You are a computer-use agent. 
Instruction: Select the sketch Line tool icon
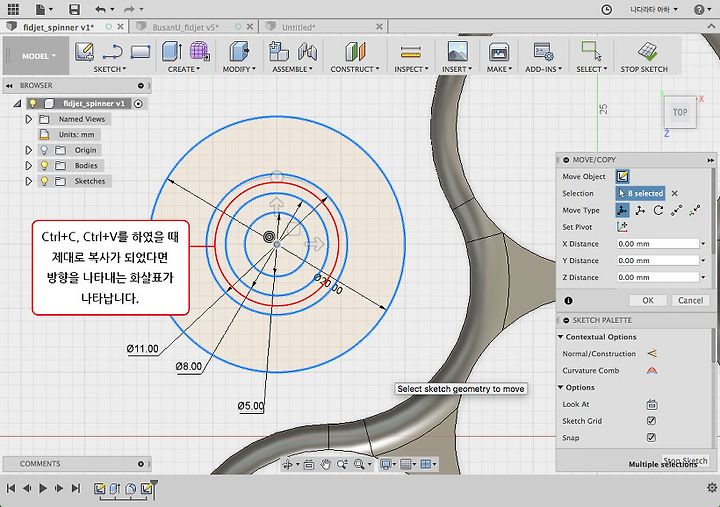[112, 51]
